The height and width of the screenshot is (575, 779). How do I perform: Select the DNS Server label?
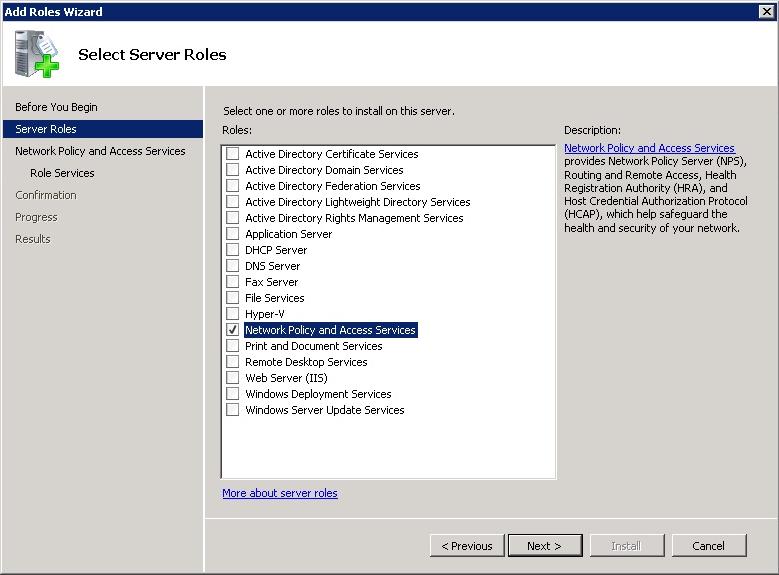point(272,265)
